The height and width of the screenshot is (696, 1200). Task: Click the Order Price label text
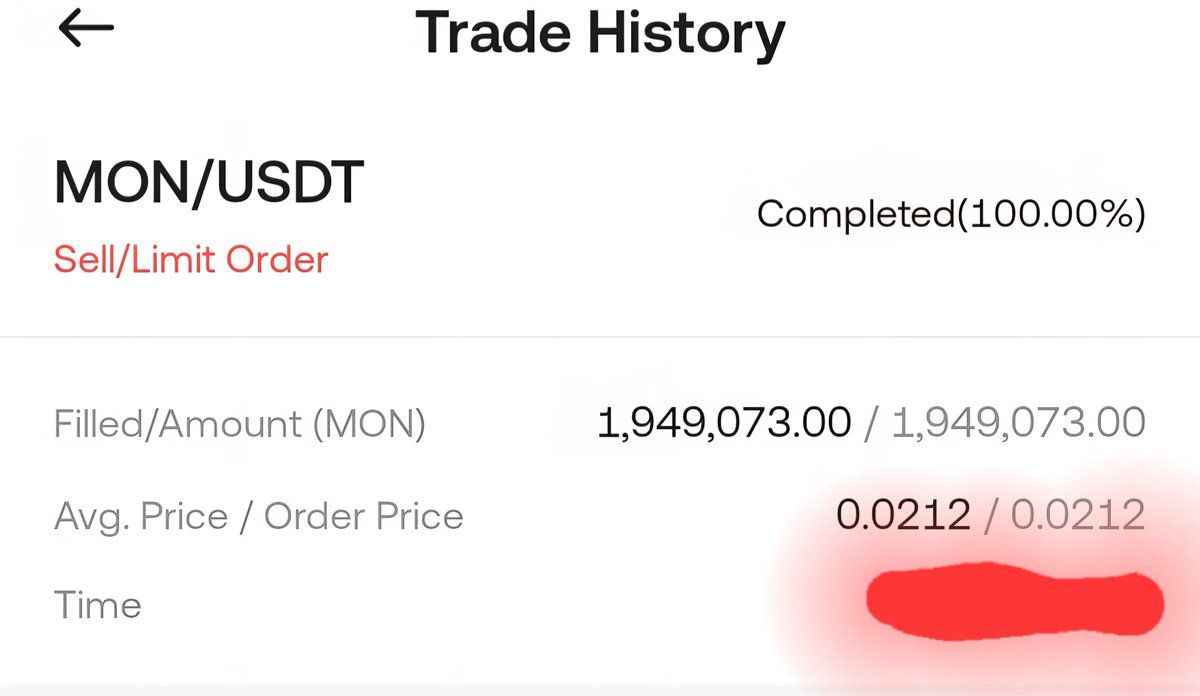point(364,516)
